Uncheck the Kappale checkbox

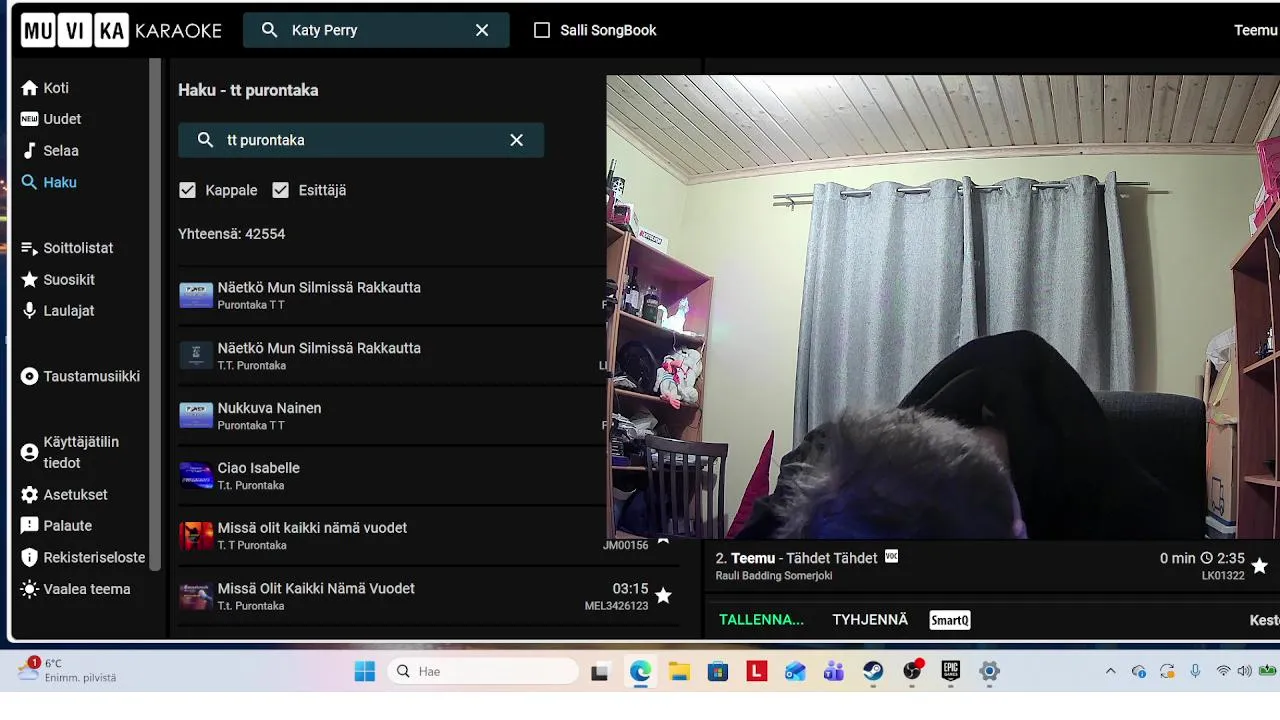click(x=187, y=190)
